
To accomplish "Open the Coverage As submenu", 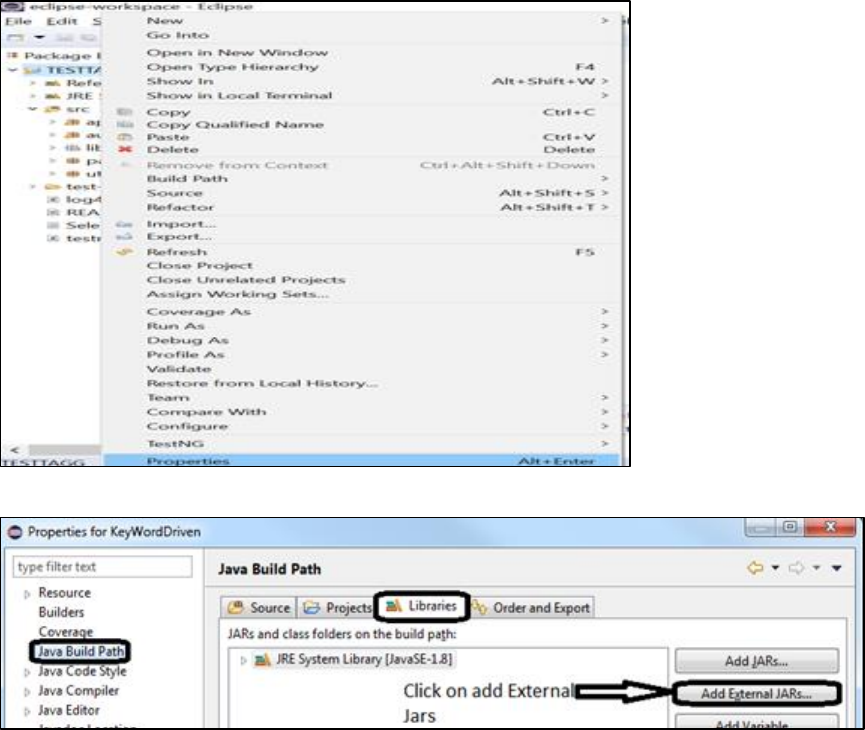I will [x=362, y=312].
